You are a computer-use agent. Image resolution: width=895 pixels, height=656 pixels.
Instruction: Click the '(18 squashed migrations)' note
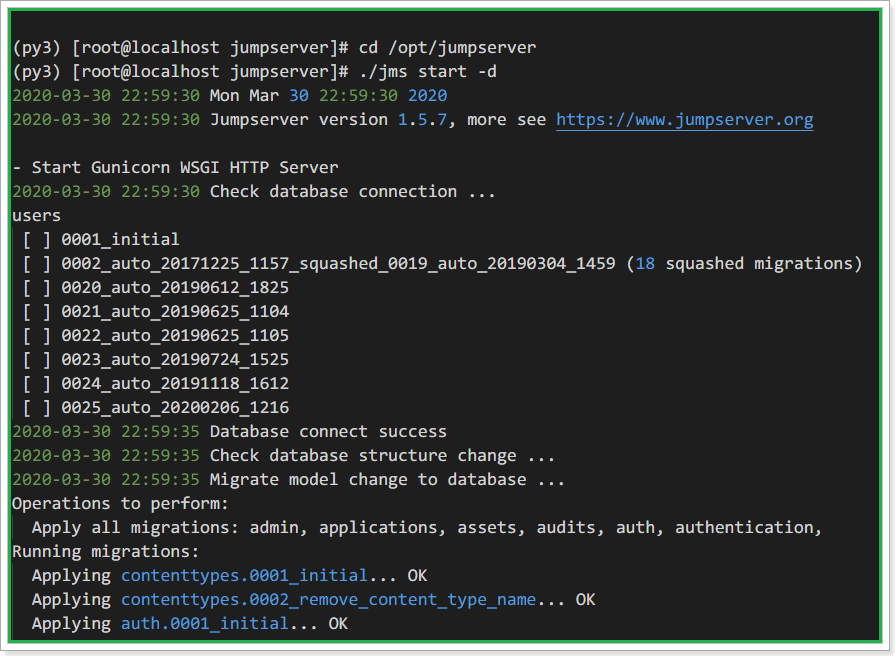[744, 263]
